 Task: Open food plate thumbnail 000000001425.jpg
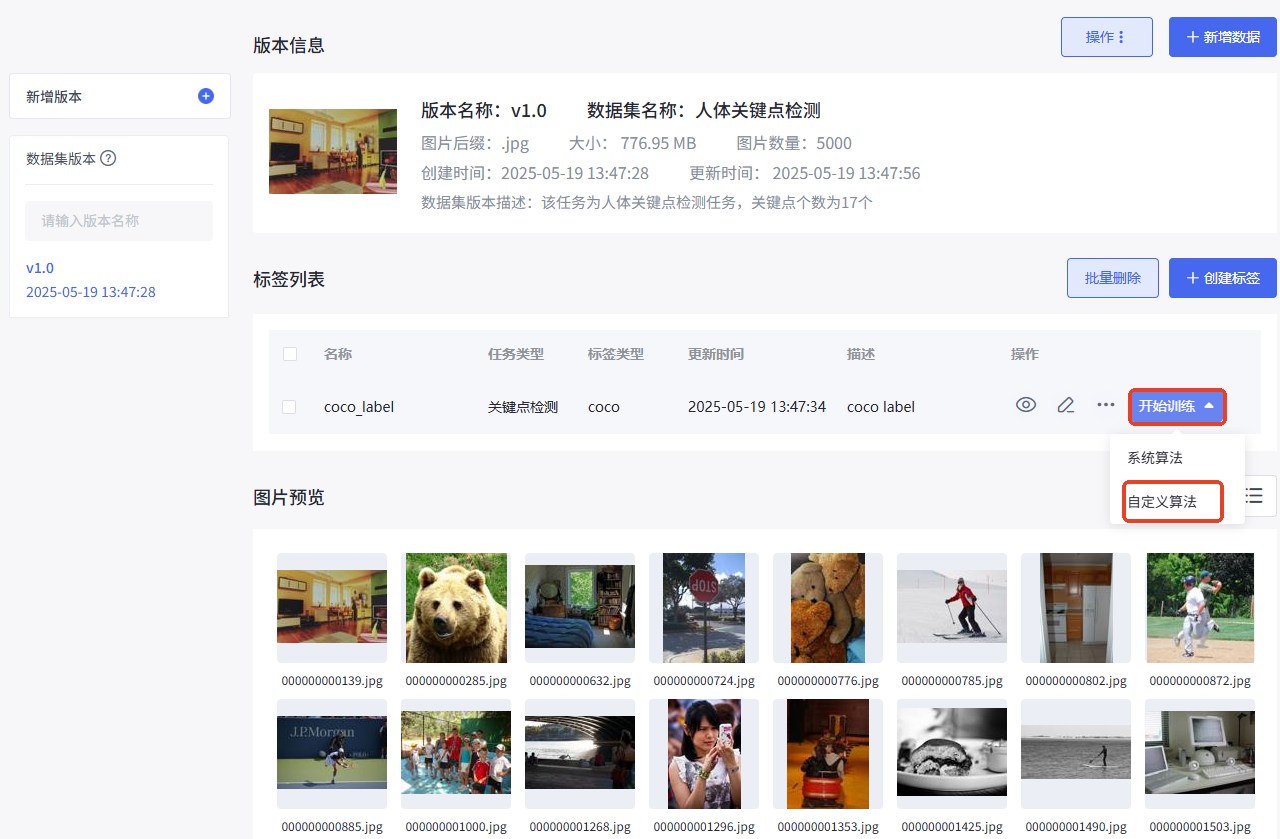(952, 753)
